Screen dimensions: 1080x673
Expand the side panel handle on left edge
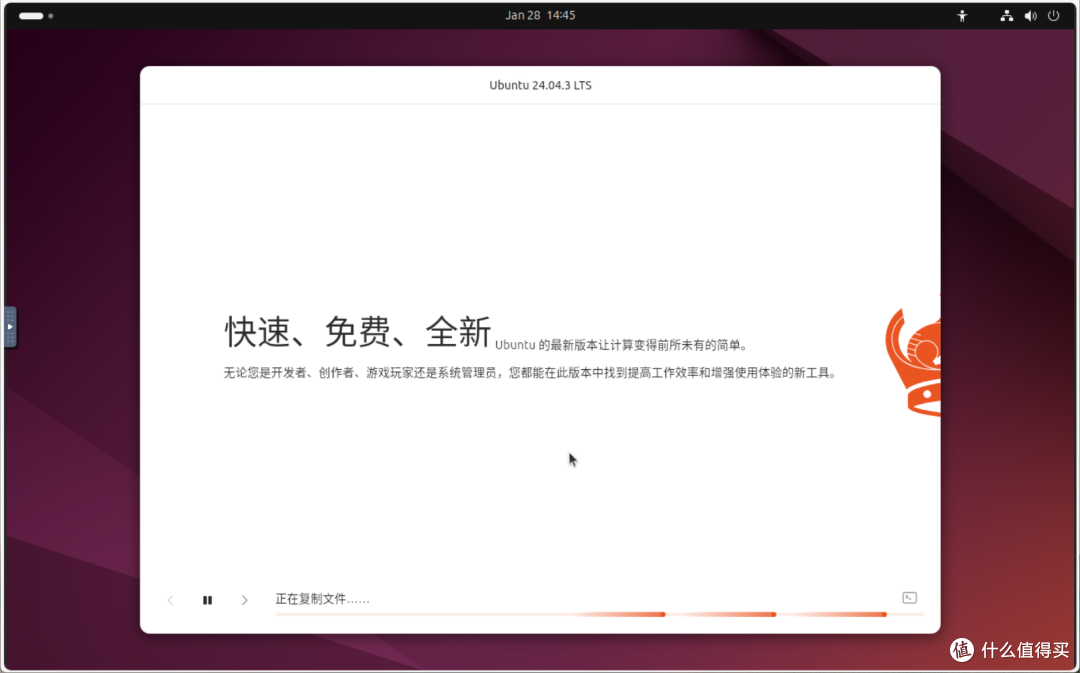[10, 327]
